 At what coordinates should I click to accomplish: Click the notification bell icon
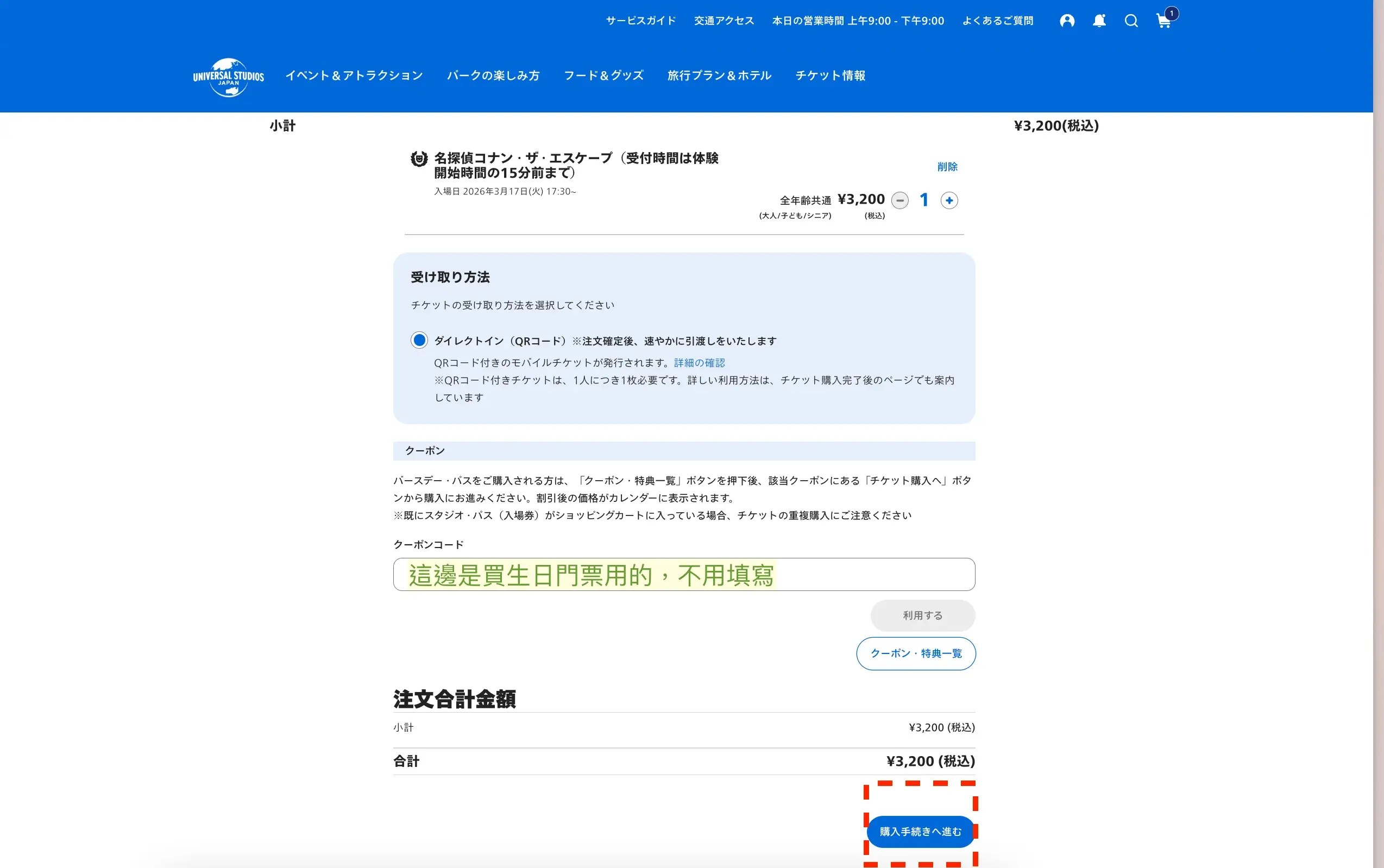click(x=1099, y=21)
